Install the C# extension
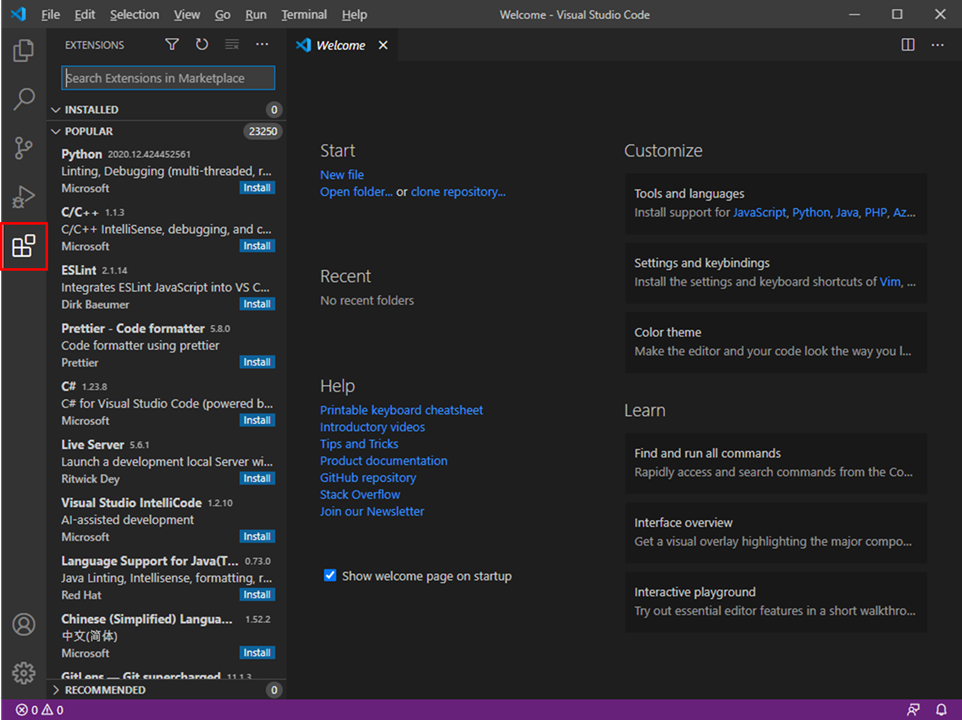Screen dimensions: 962x720 point(257,420)
